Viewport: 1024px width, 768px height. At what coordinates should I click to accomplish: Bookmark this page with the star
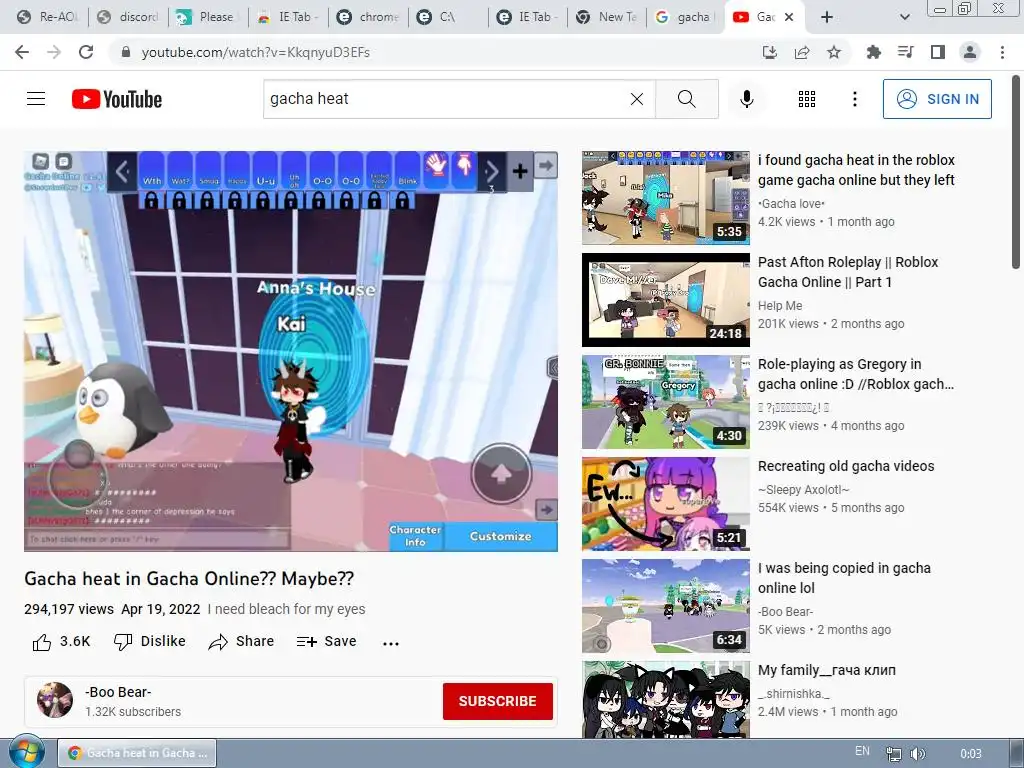[834, 52]
